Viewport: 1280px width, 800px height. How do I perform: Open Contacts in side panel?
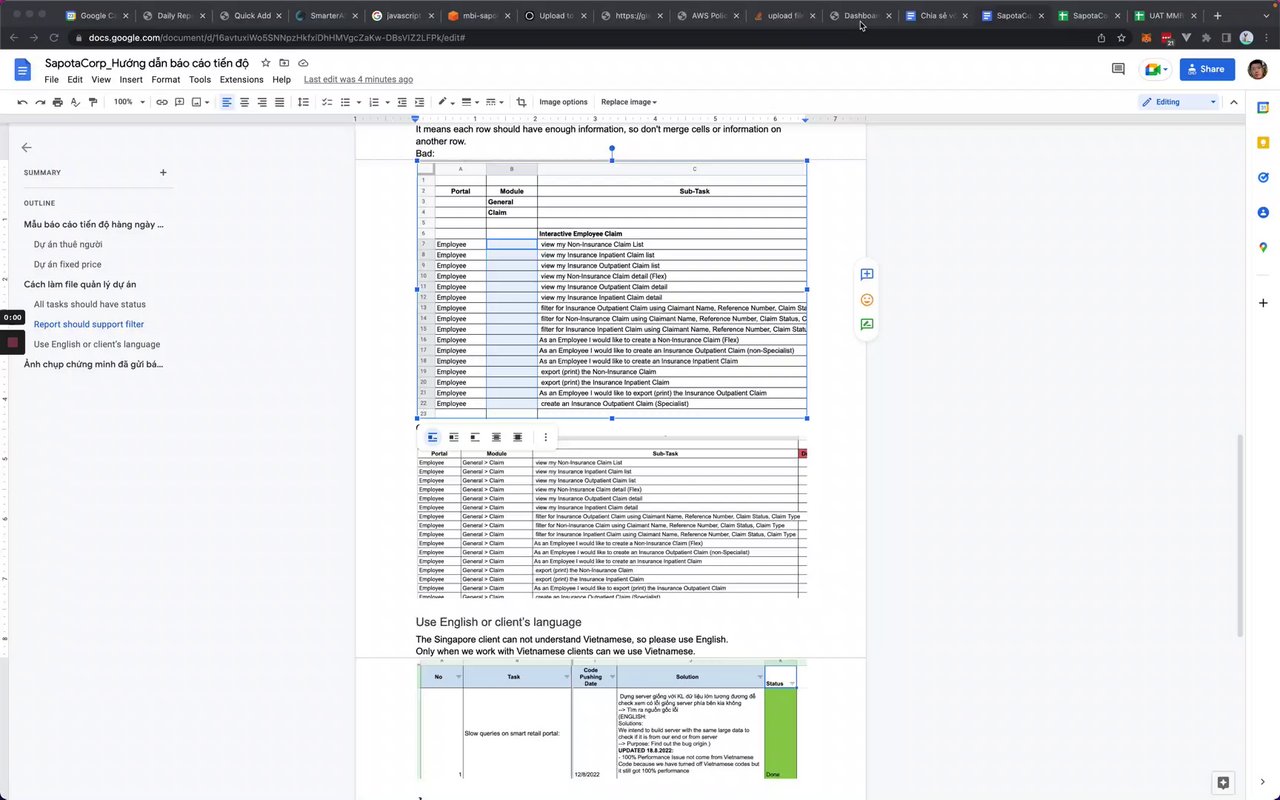pyautogui.click(x=1263, y=212)
